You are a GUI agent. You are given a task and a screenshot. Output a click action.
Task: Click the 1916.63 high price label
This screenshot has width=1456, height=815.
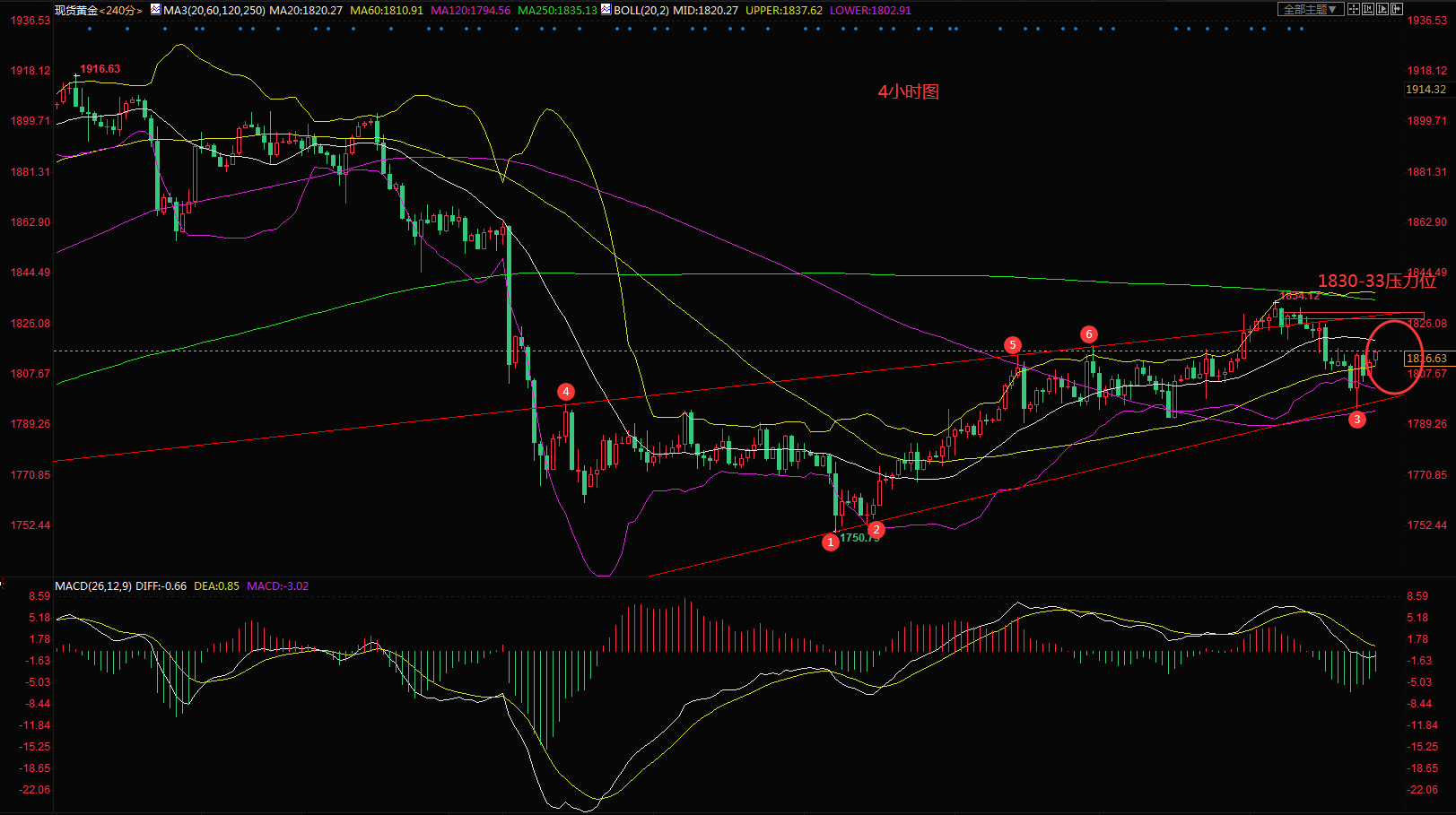tap(100, 68)
